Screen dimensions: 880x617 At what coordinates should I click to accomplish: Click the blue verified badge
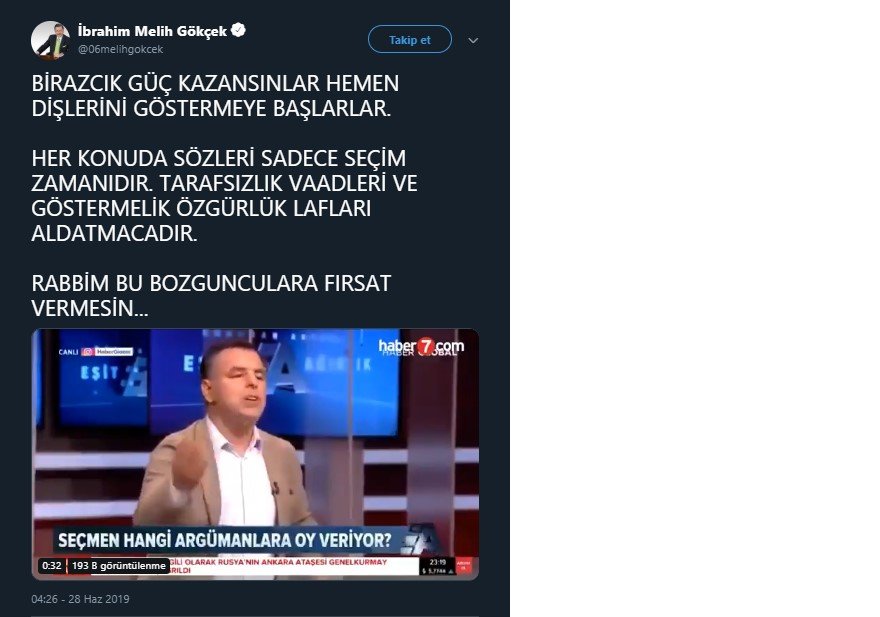click(239, 30)
